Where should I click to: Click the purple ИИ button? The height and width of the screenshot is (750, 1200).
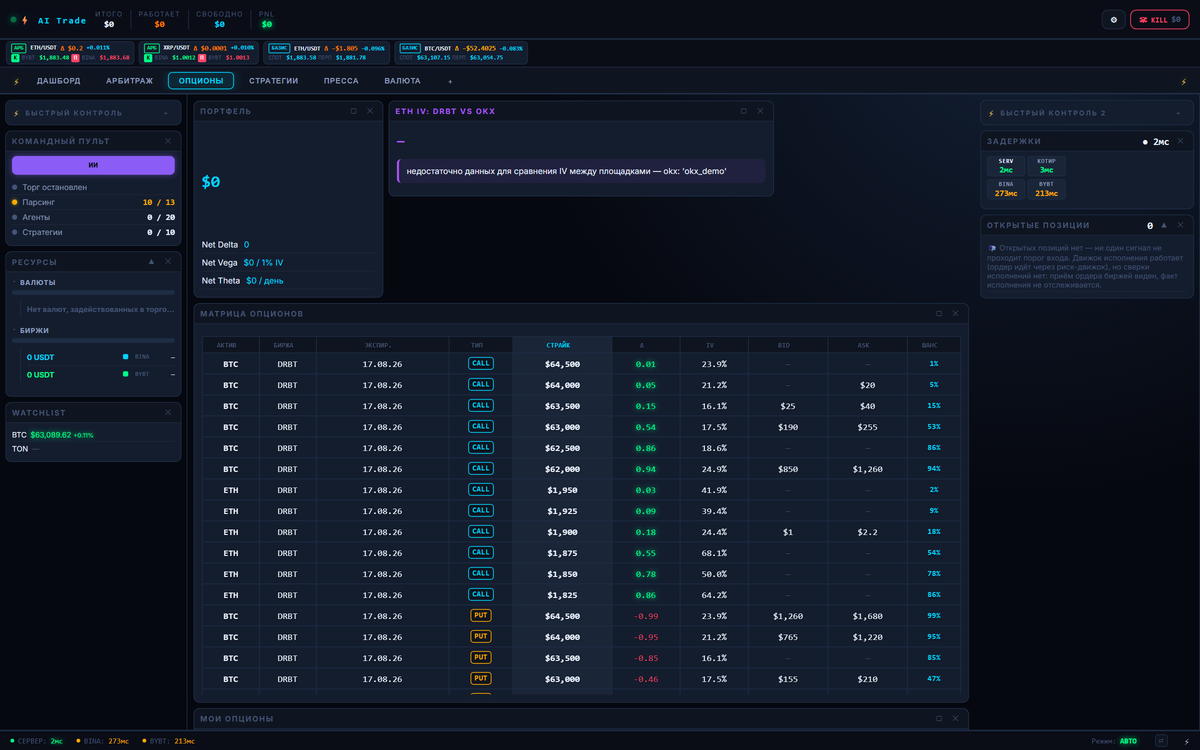coord(93,165)
